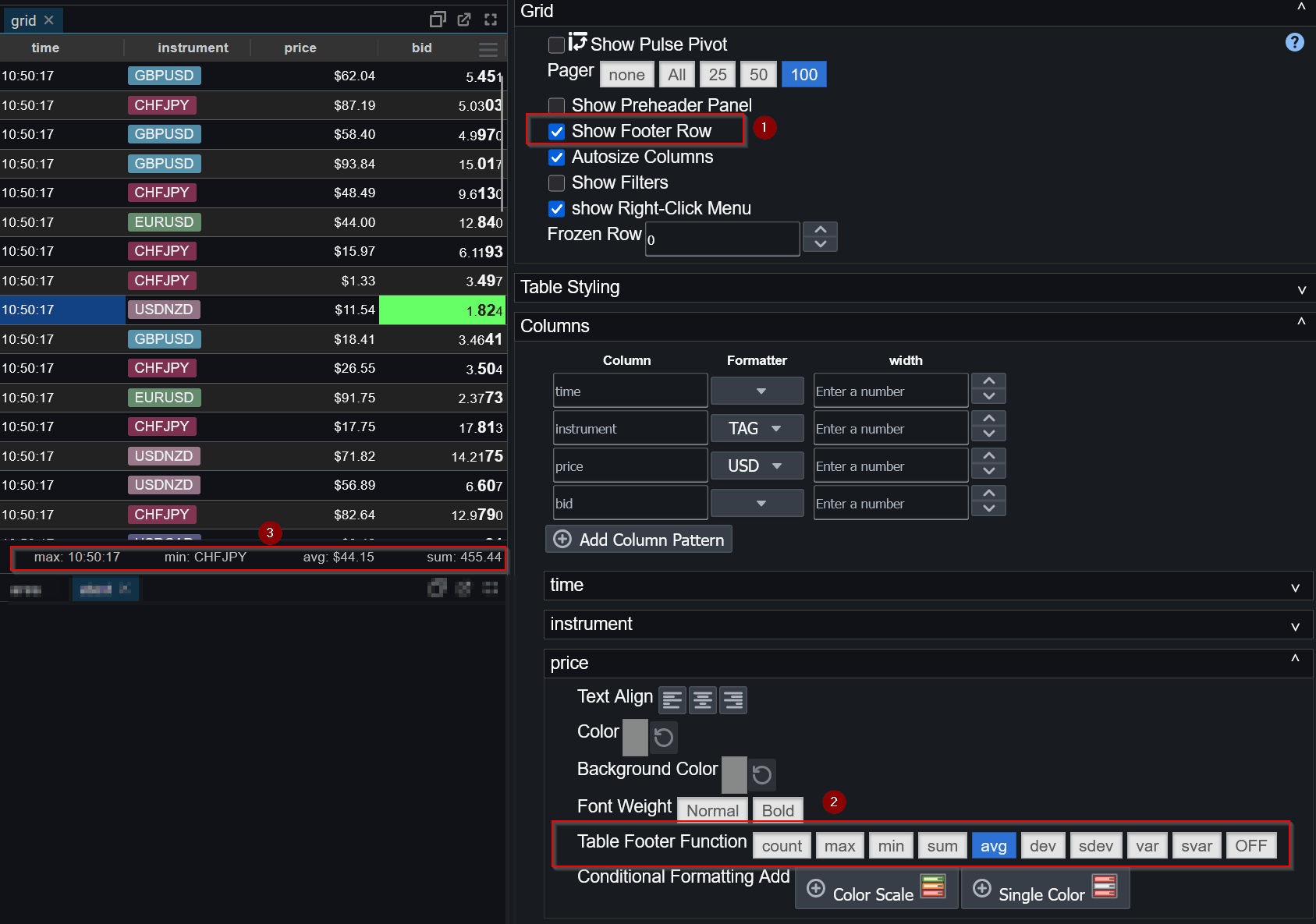Reset the price Background Color

point(762,774)
